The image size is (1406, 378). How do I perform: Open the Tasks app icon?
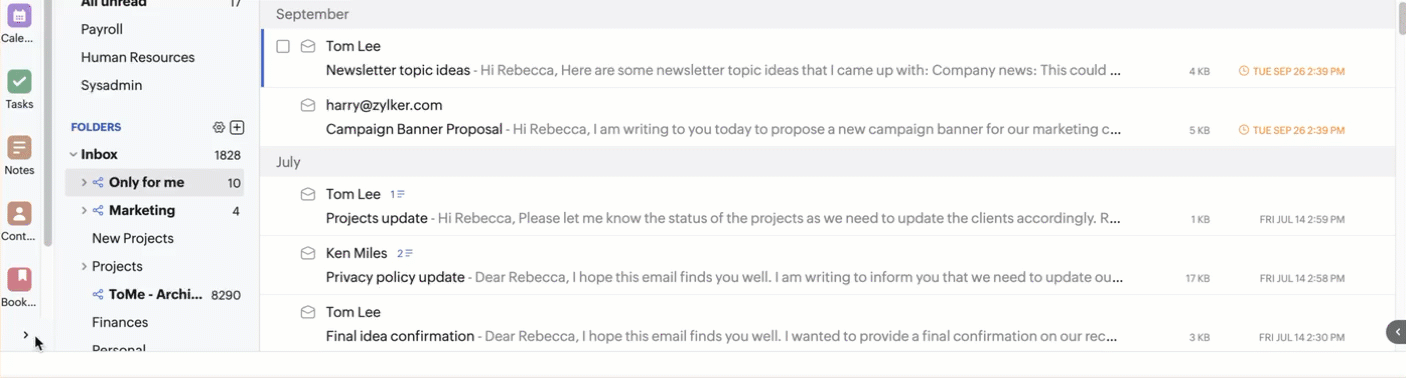[19, 82]
